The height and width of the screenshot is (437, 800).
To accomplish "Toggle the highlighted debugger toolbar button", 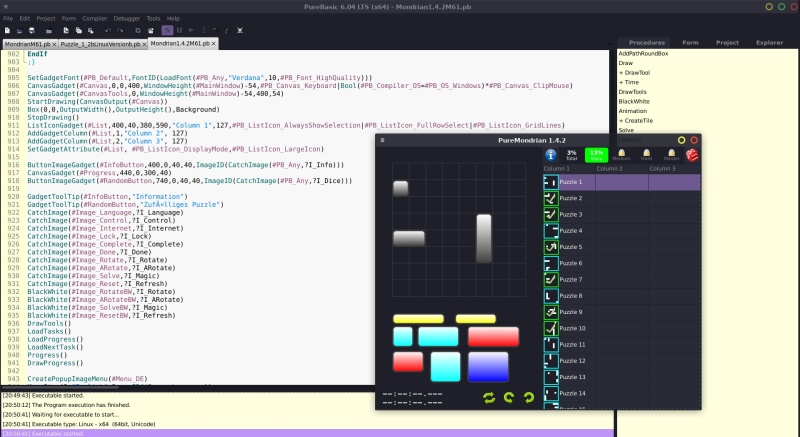I will pos(167,31).
